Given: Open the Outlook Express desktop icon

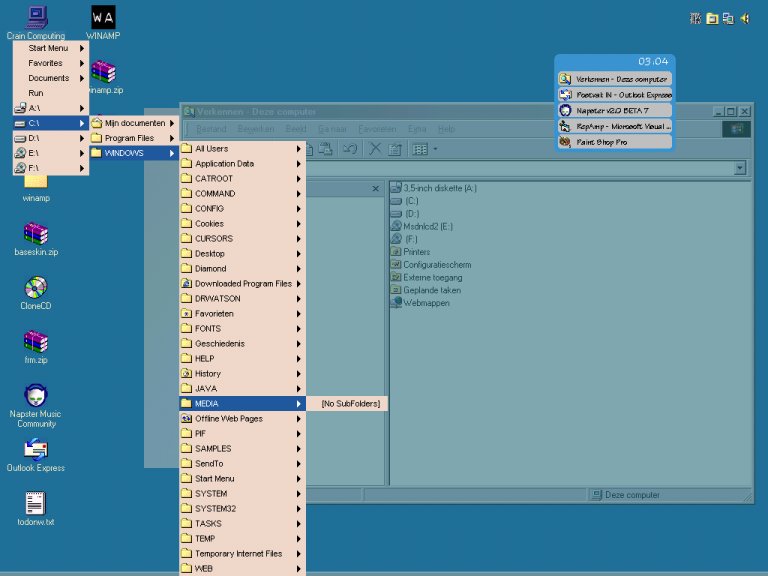Looking at the screenshot, I should tap(36, 450).
